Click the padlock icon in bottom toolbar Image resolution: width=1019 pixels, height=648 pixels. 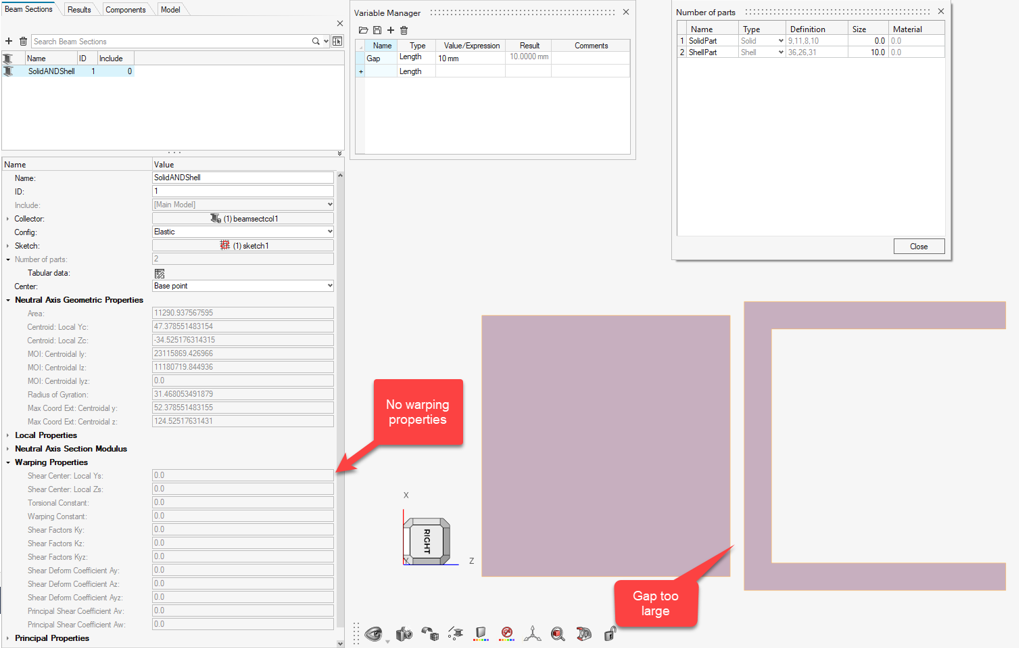click(x=609, y=634)
